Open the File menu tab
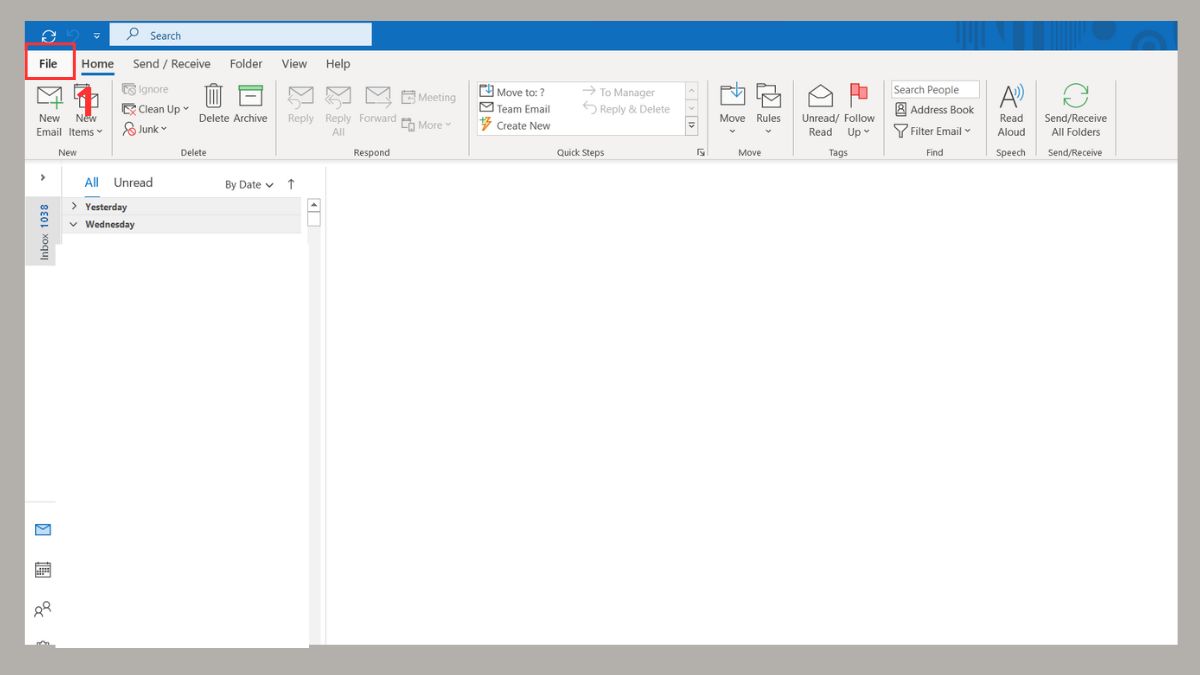Viewport: 1200px width, 675px height. pyautogui.click(x=48, y=64)
